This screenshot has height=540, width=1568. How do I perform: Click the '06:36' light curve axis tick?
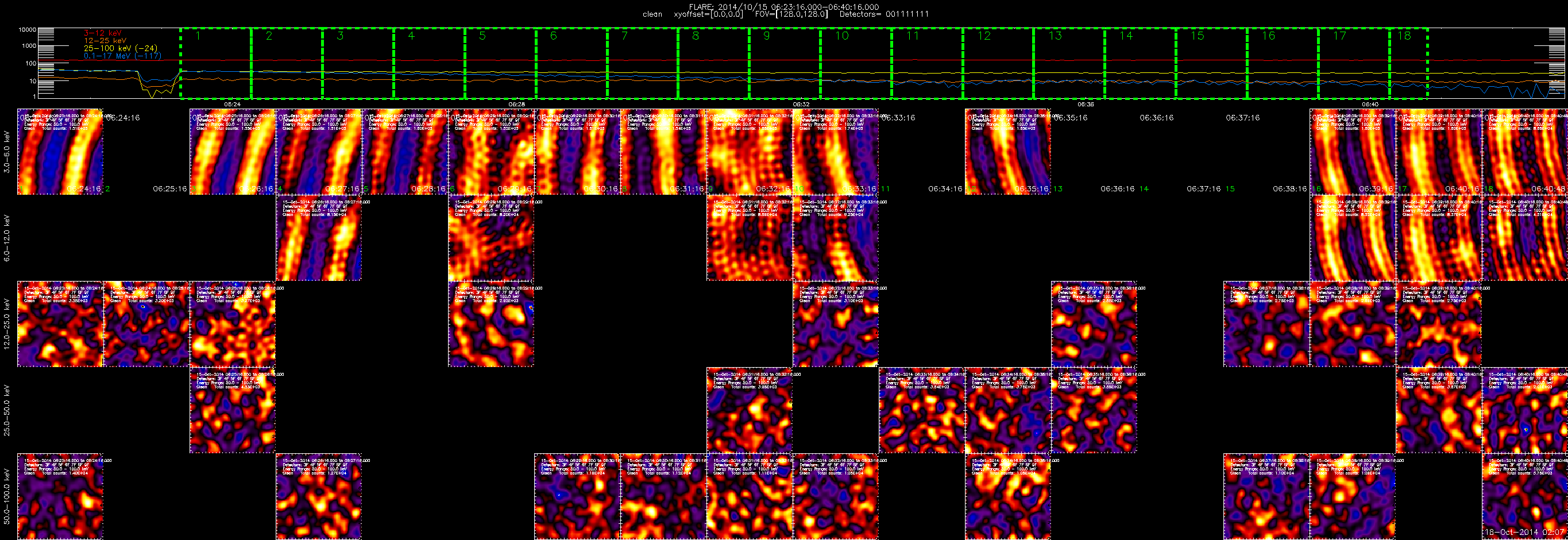point(1086,104)
